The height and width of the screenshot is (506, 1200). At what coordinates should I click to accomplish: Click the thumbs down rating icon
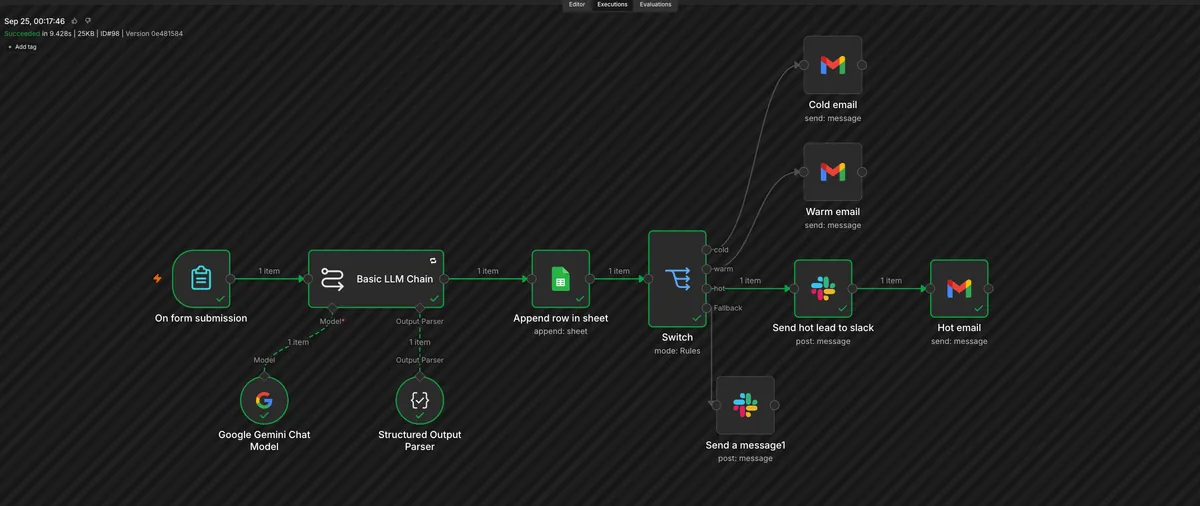tap(88, 20)
